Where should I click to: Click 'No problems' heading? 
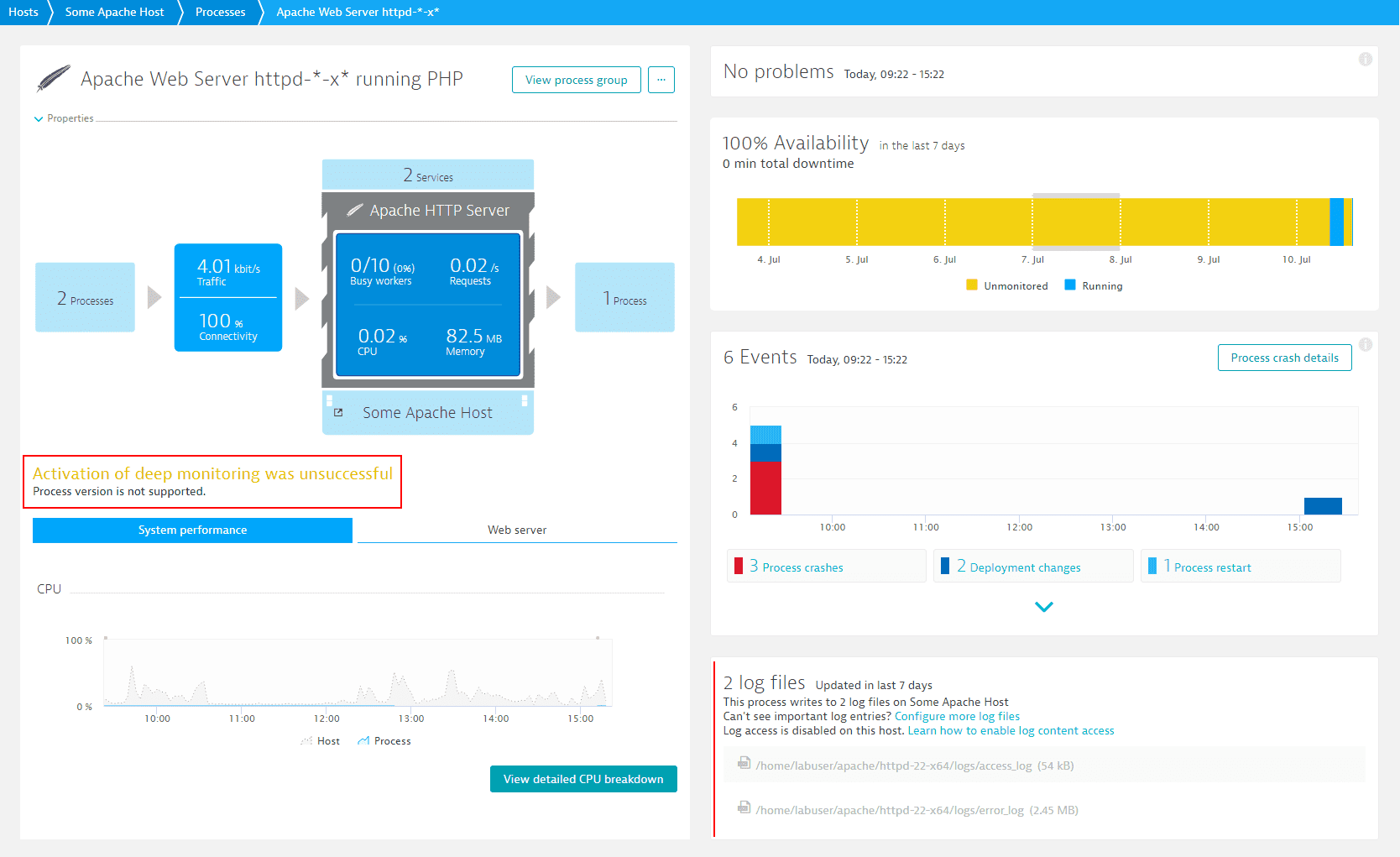point(779,71)
